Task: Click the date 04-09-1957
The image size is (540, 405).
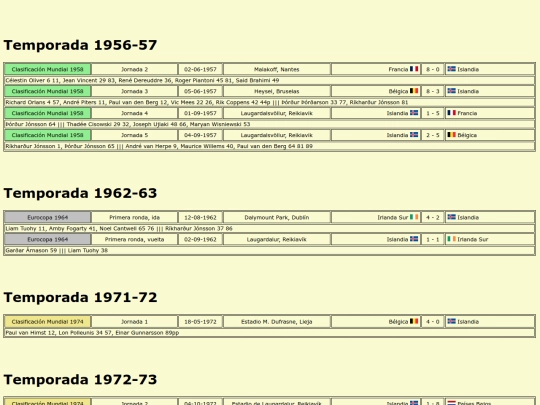Action: coord(200,135)
